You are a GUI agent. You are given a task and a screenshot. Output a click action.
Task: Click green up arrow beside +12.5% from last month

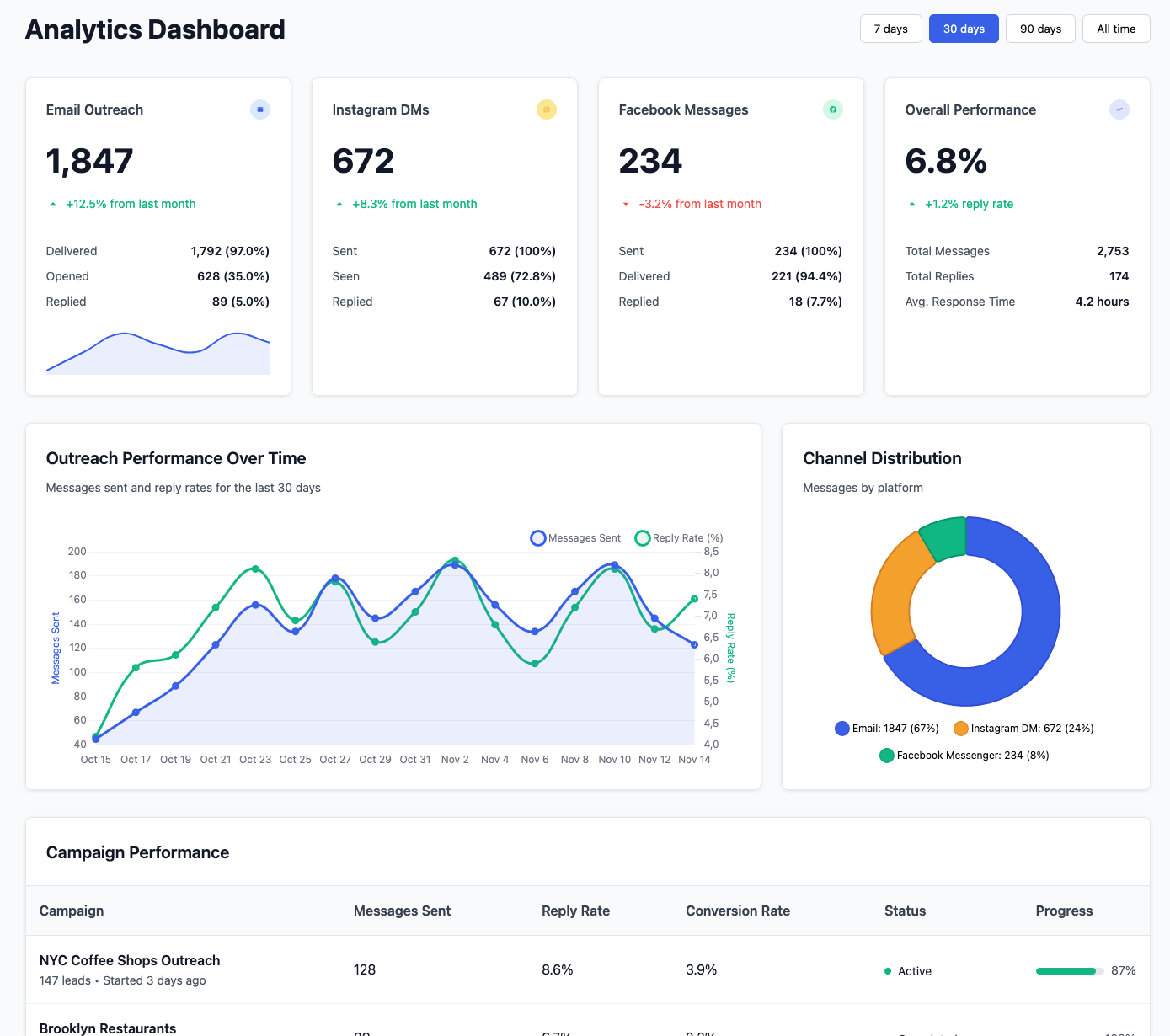[53, 204]
